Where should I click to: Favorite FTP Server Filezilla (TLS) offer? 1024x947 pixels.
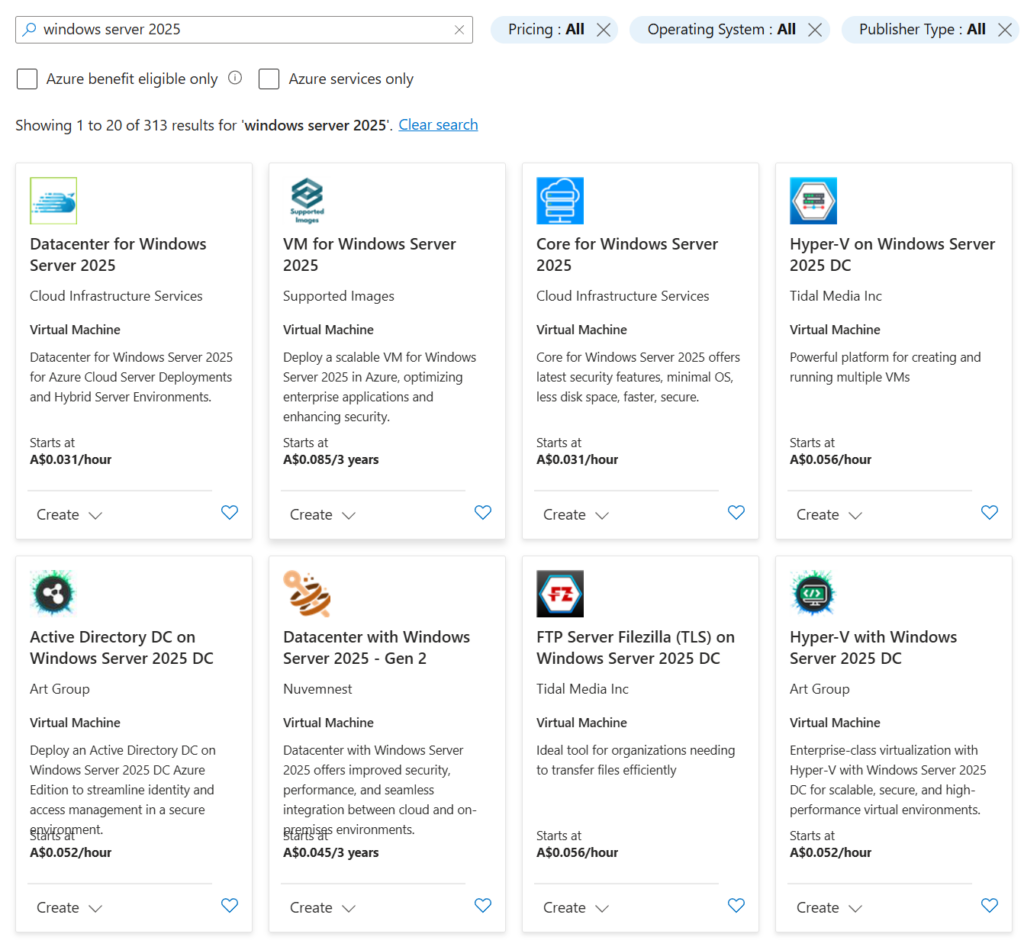pyautogui.click(x=736, y=906)
